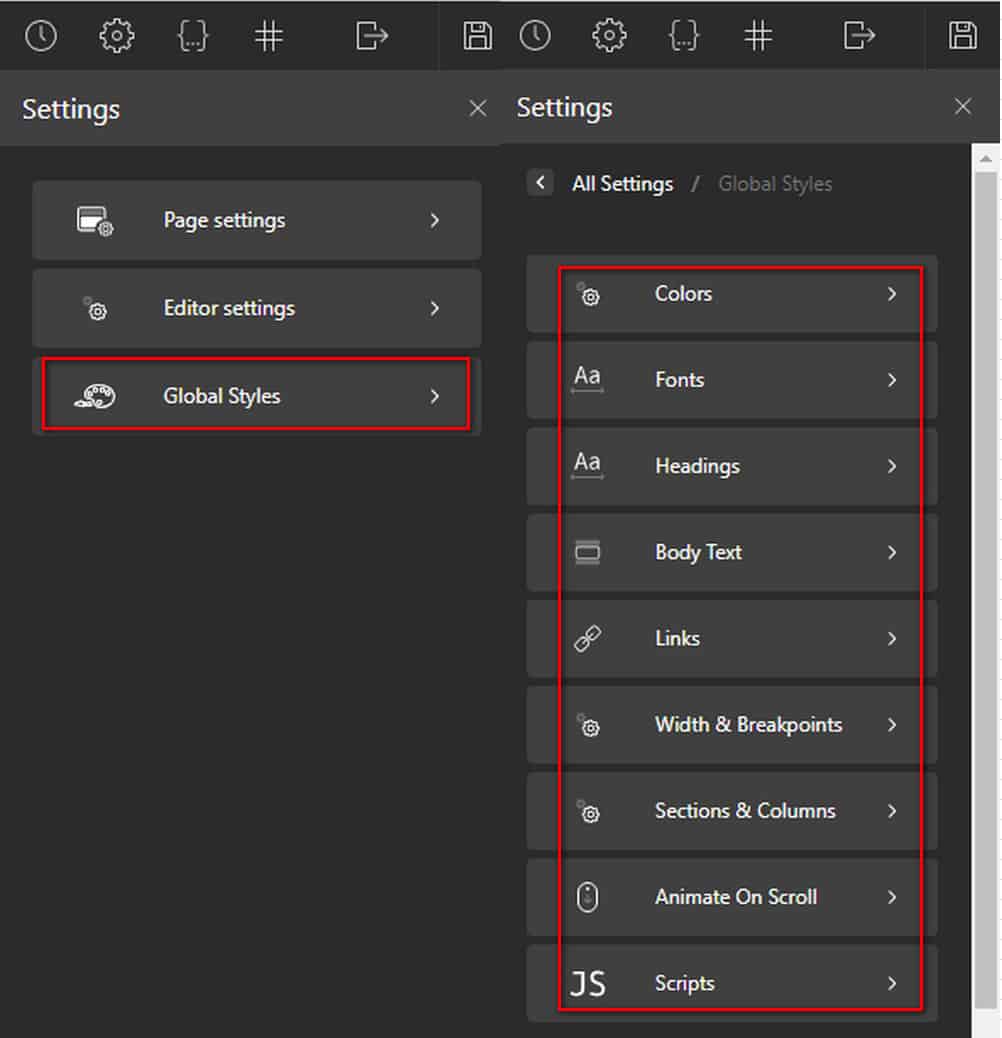Open the Global Styles menu item
Screen dimensions: 1002x1038
tap(257, 396)
